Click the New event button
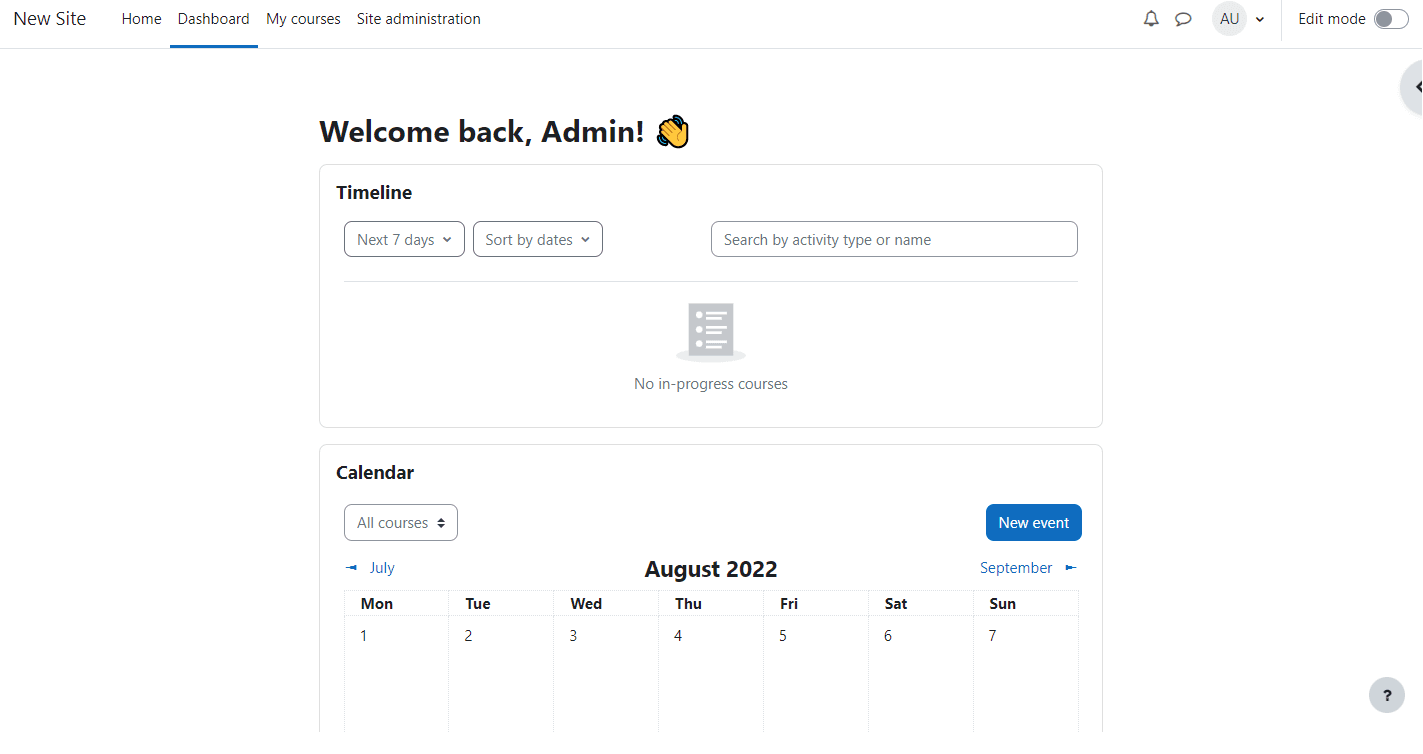 pos(1033,523)
